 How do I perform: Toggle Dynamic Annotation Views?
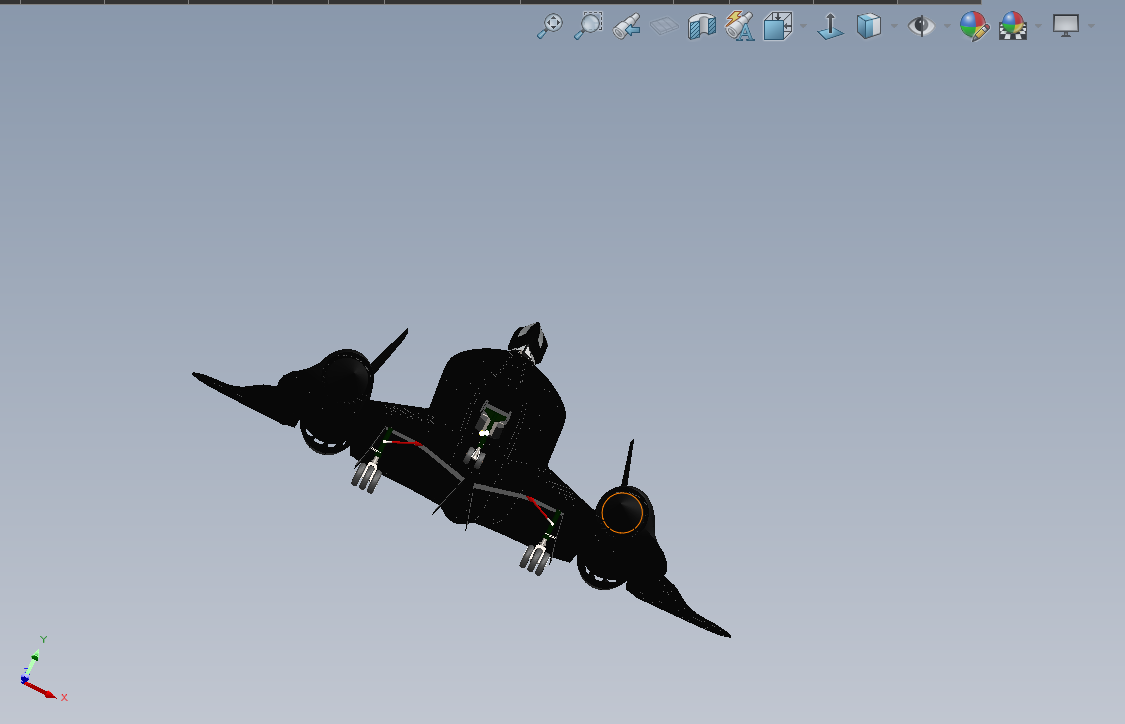click(x=740, y=27)
